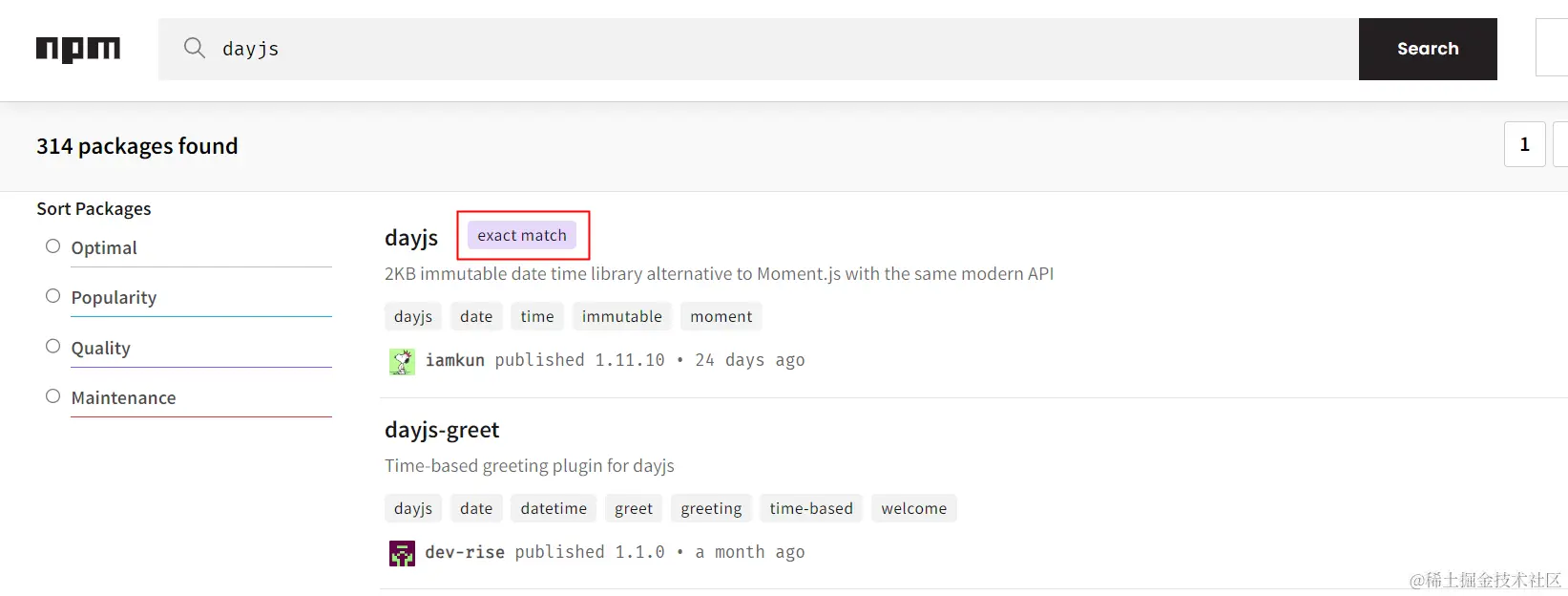Click the "exact match" badge
The image size is (1568, 596).
click(x=522, y=235)
